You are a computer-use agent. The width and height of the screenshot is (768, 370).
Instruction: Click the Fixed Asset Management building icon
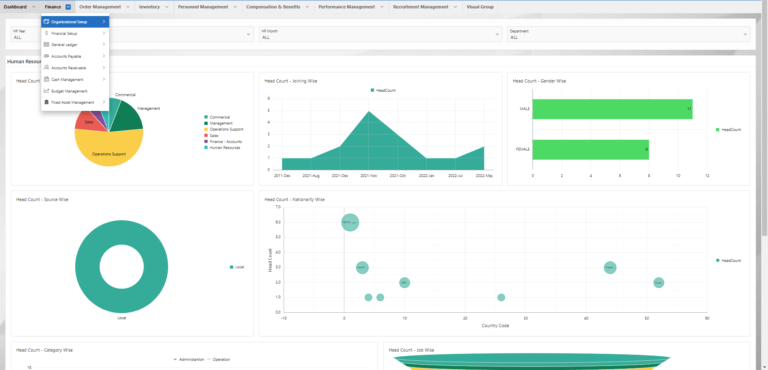(46, 102)
